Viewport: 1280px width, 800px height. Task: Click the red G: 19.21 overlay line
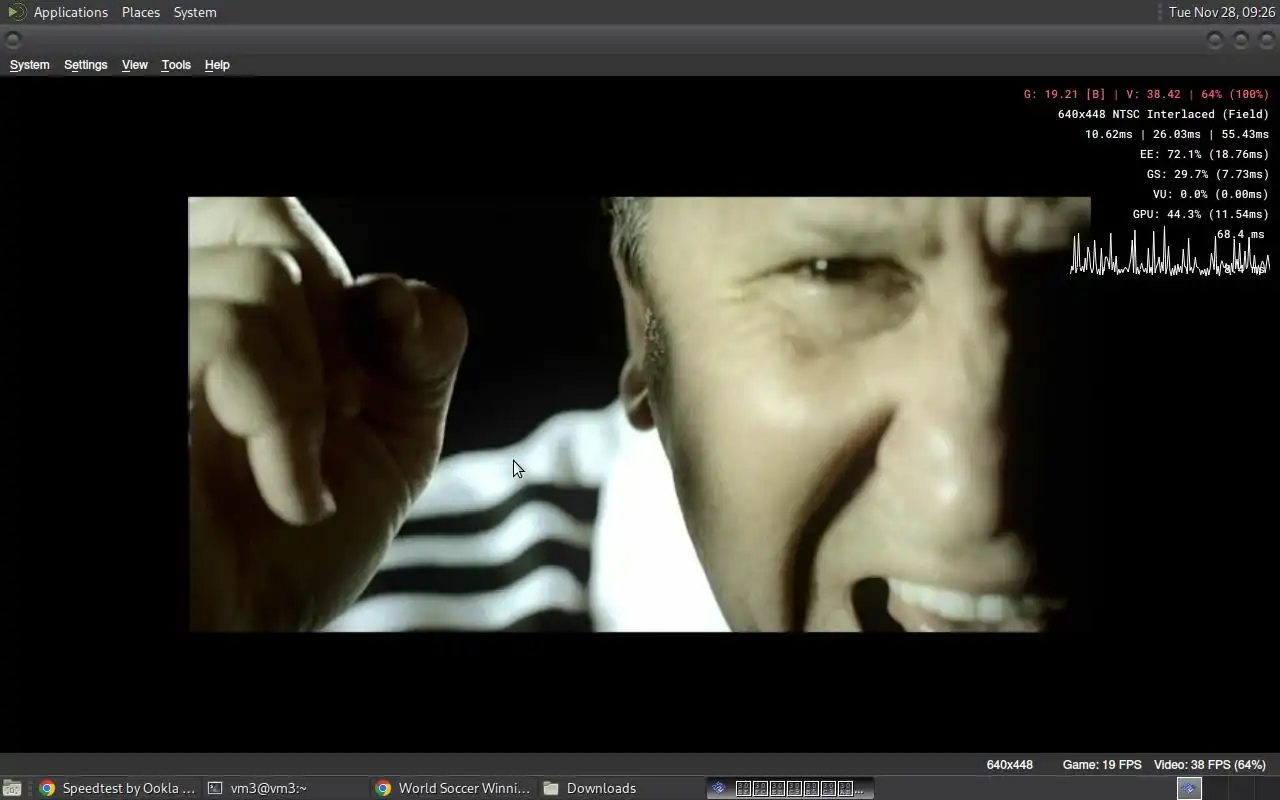coord(1146,94)
